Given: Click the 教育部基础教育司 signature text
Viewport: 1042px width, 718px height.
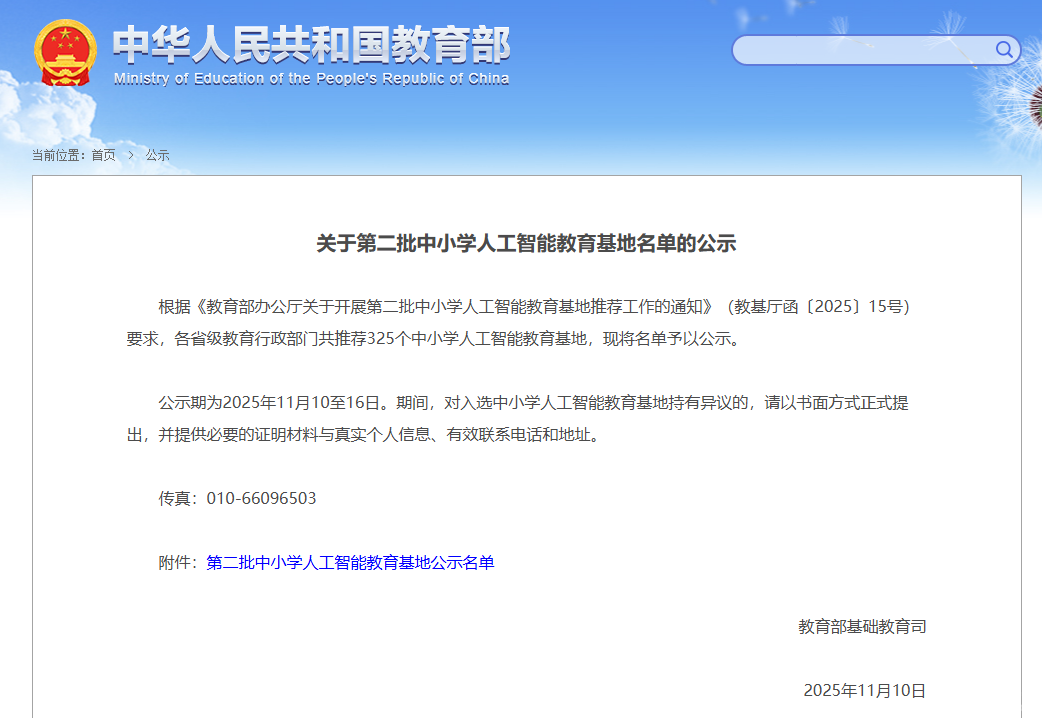Looking at the screenshot, I should (x=861, y=627).
